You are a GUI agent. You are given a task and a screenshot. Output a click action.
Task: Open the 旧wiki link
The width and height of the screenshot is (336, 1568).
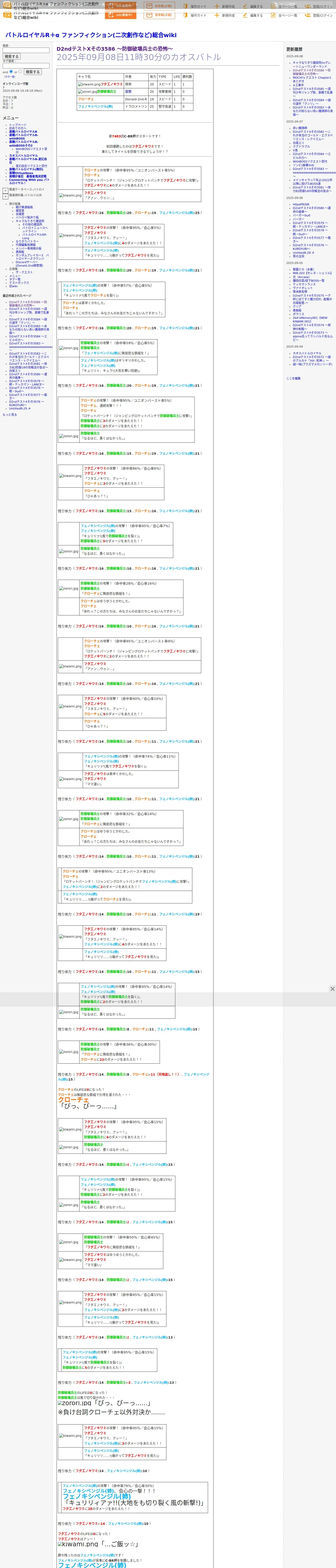[x=13, y=286]
